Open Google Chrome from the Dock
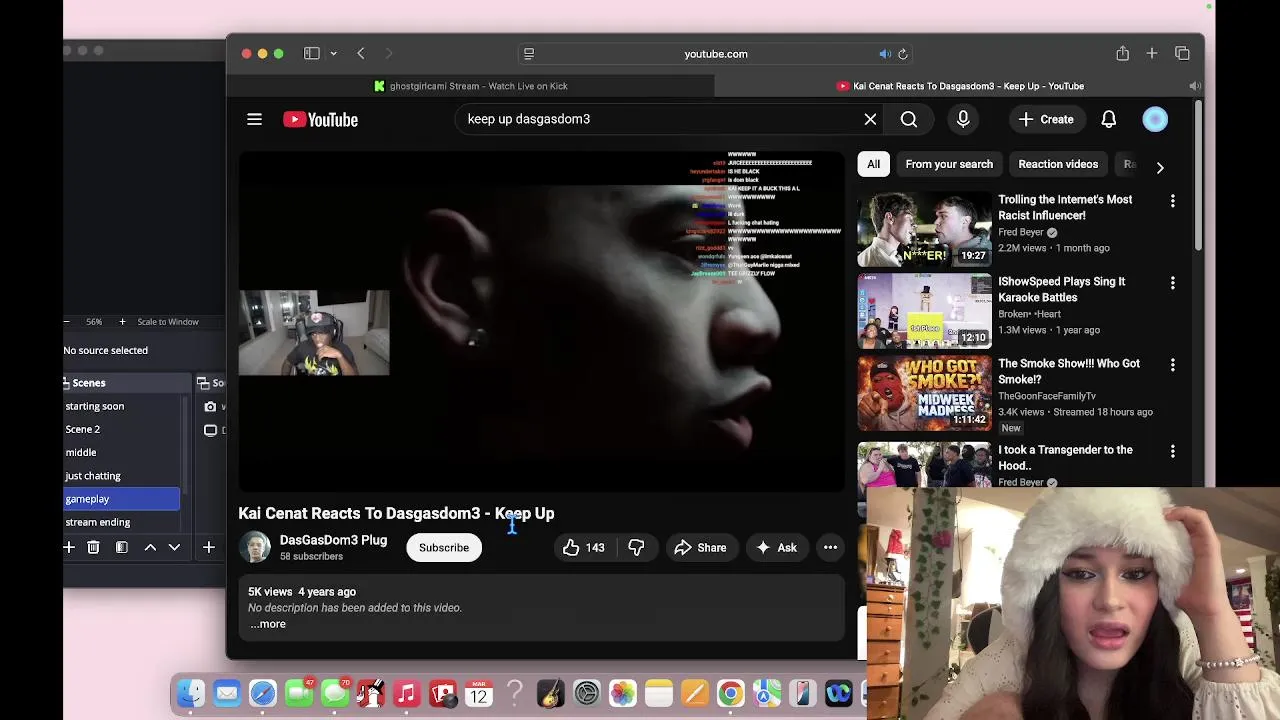The image size is (1280, 720). 730,693
